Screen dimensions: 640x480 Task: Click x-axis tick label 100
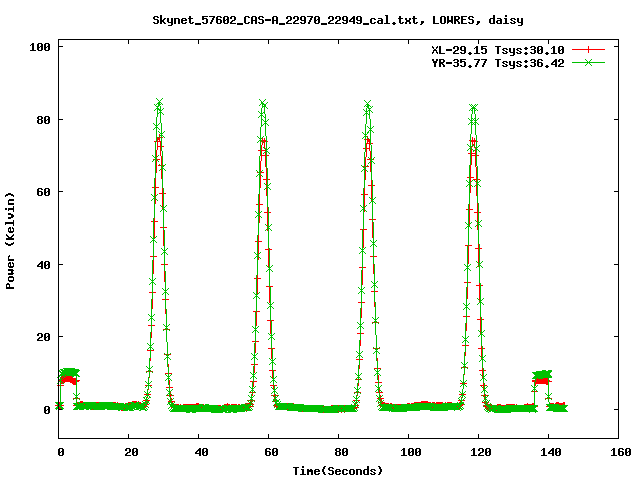pos(411,452)
